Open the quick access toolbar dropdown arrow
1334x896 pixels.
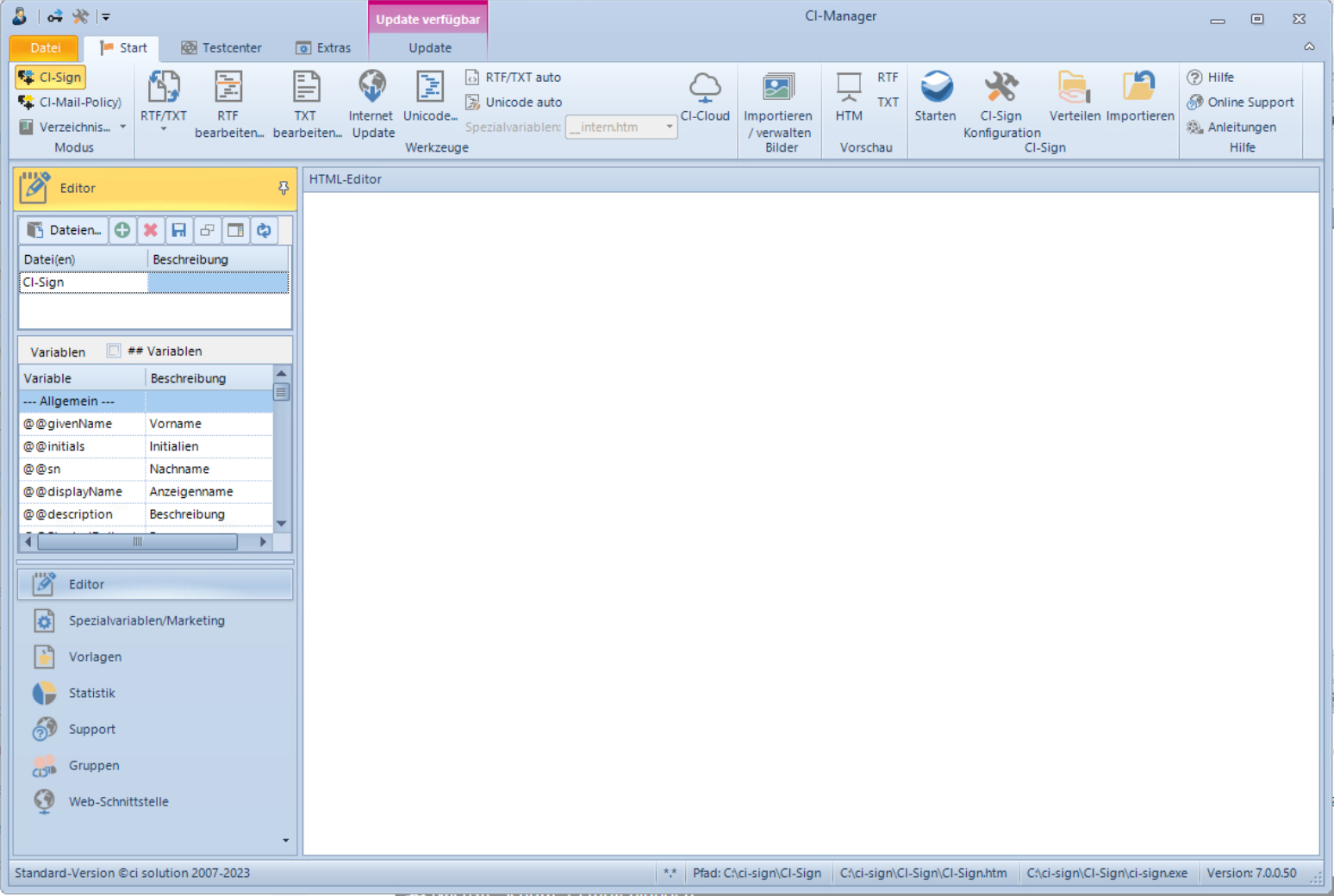click(106, 16)
